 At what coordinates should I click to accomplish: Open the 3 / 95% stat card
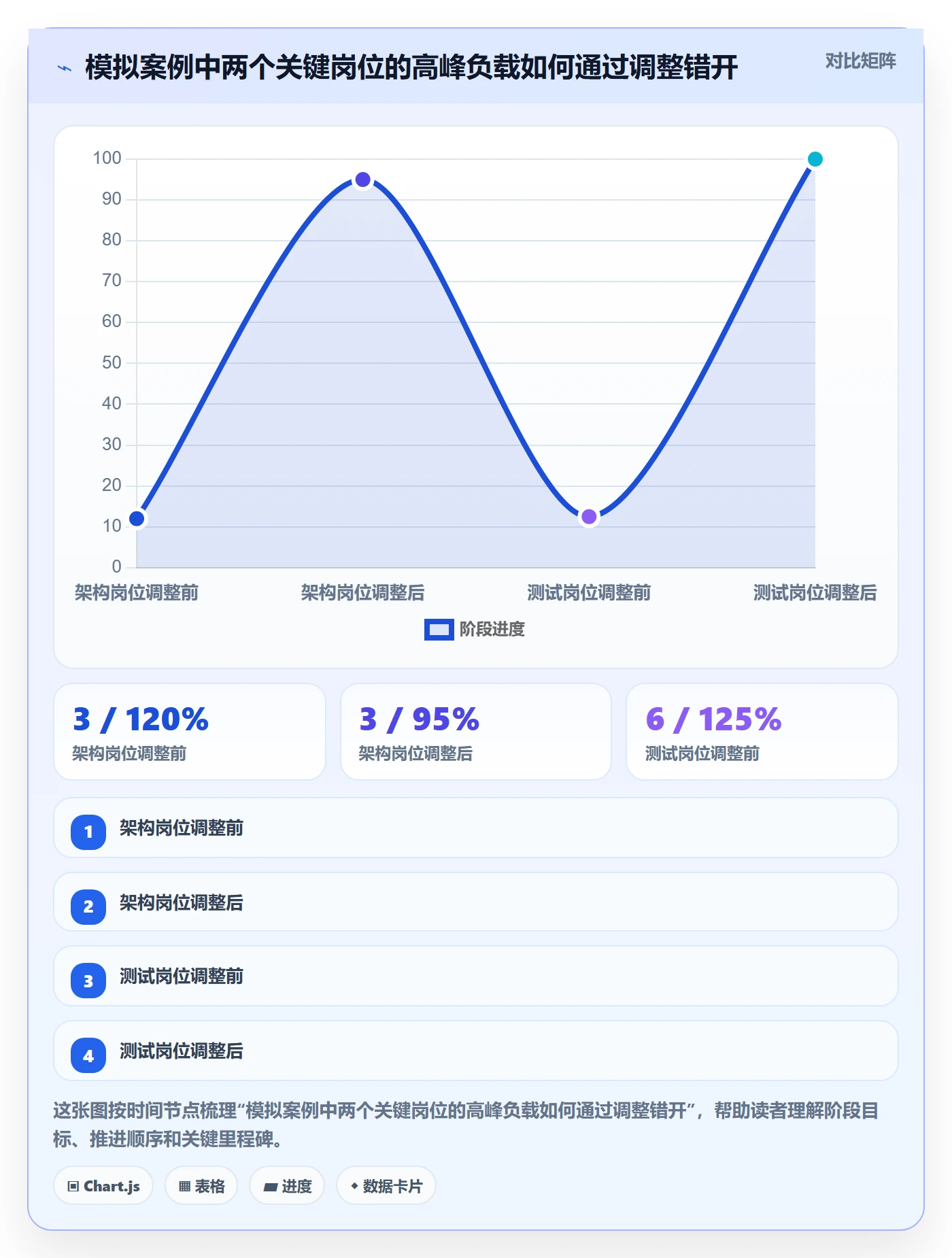pos(476,732)
